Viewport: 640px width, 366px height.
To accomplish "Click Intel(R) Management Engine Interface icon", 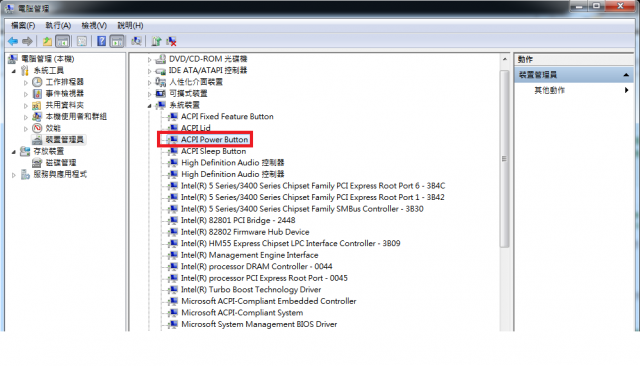I will (173, 255).
